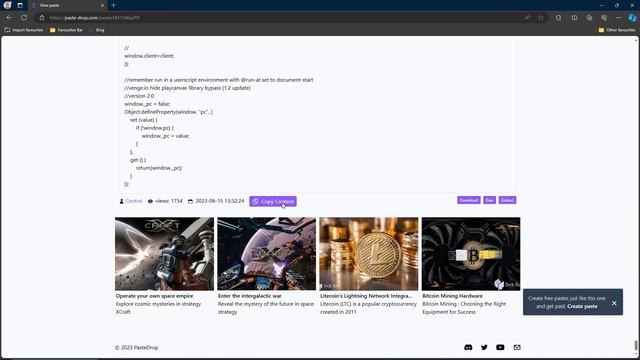Select the View paste tab
Image resolution: width=640 pixels, height=360 pixels.
click(67, 5)
